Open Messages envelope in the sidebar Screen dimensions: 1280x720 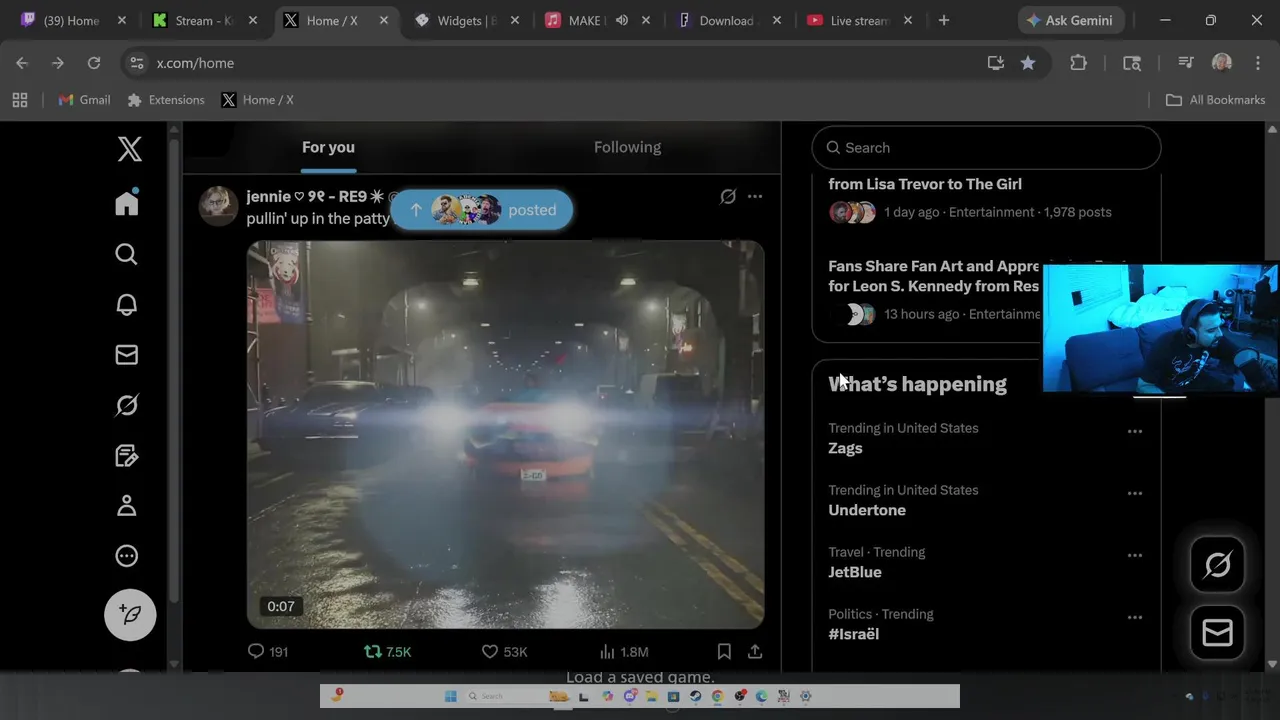[x=126, y=355]
